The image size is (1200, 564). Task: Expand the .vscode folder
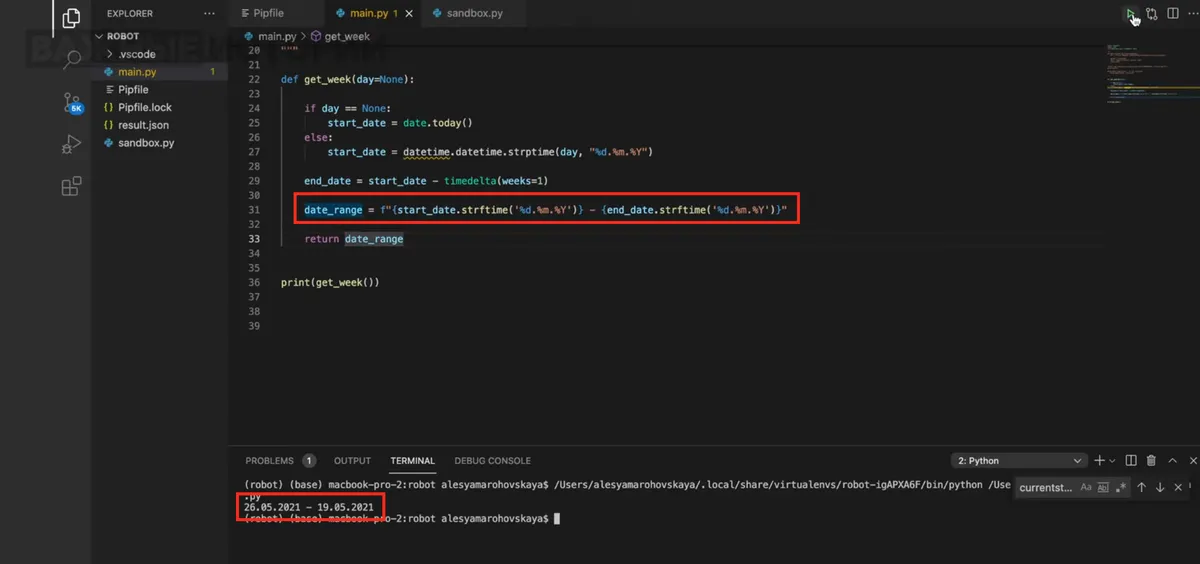(137, 54)
